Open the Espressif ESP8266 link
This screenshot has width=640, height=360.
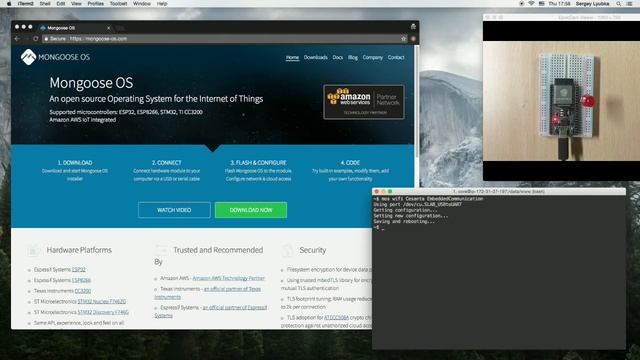pos(81,280)
